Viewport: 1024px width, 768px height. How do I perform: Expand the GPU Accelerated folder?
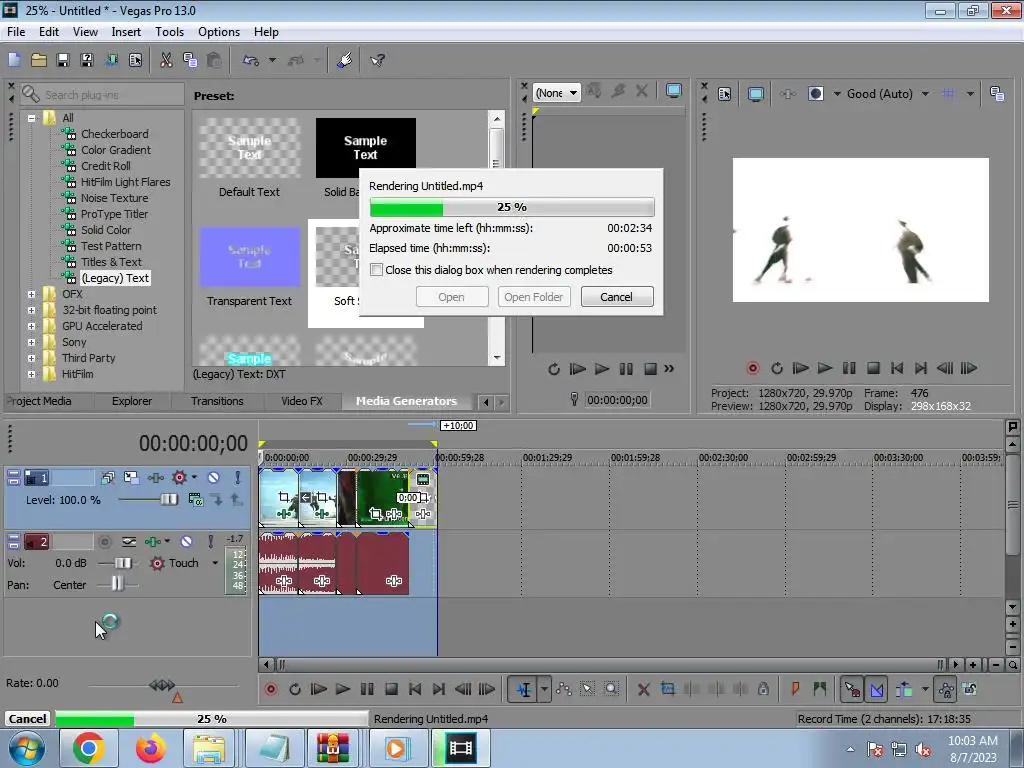click(x=31, y=327)
